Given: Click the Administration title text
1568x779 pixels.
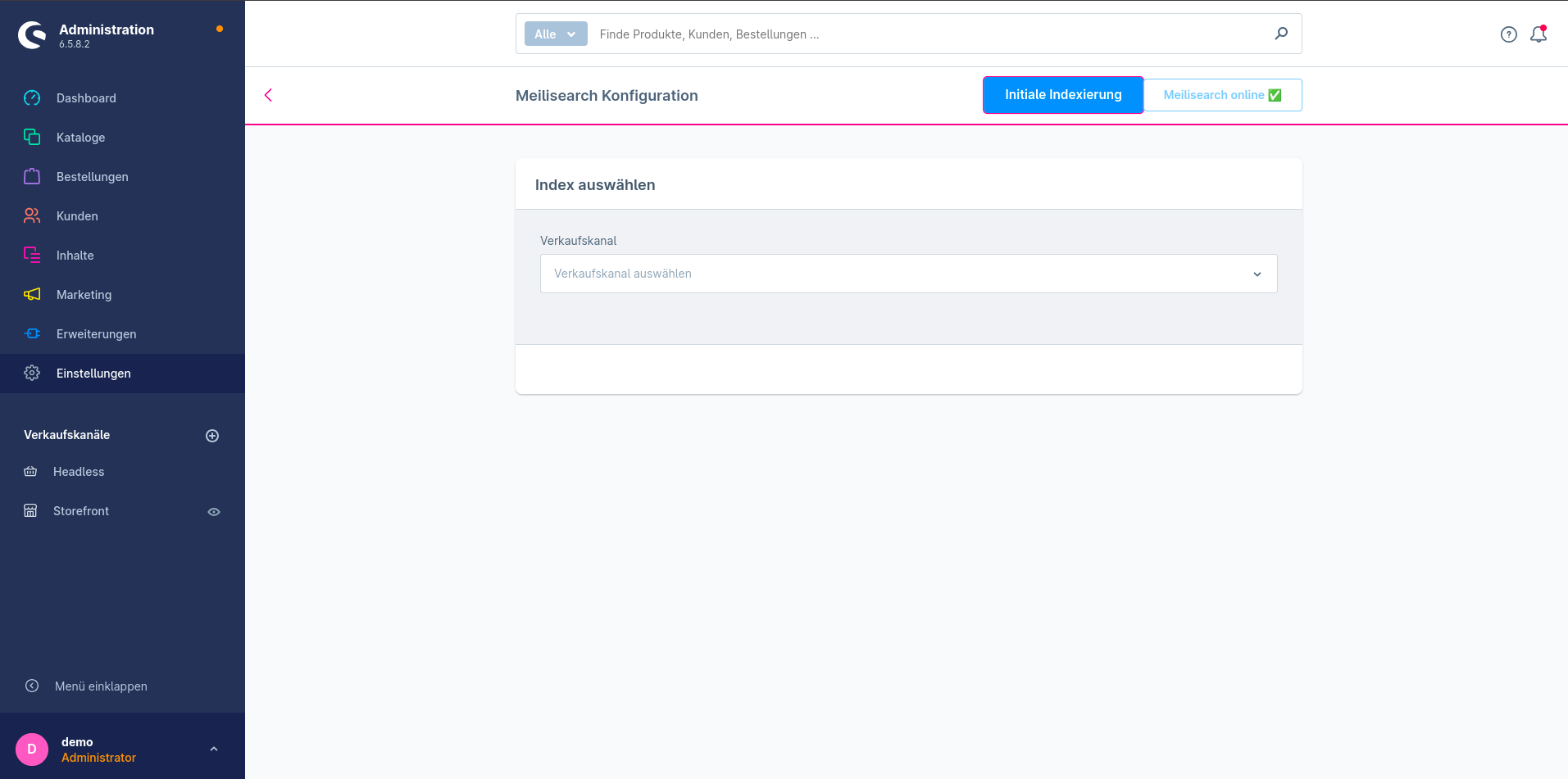Looking at the screenshot, I should pos(107,29).
